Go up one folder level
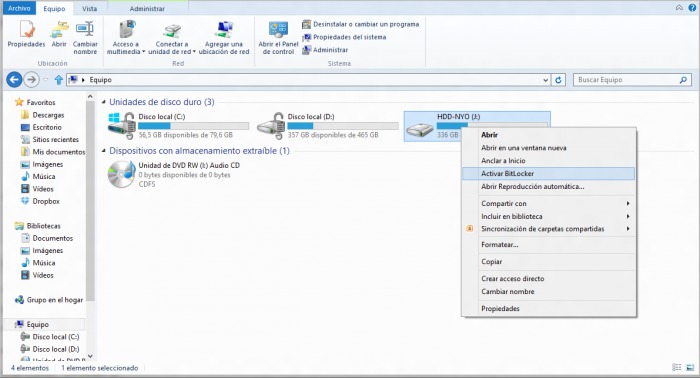 58,80
